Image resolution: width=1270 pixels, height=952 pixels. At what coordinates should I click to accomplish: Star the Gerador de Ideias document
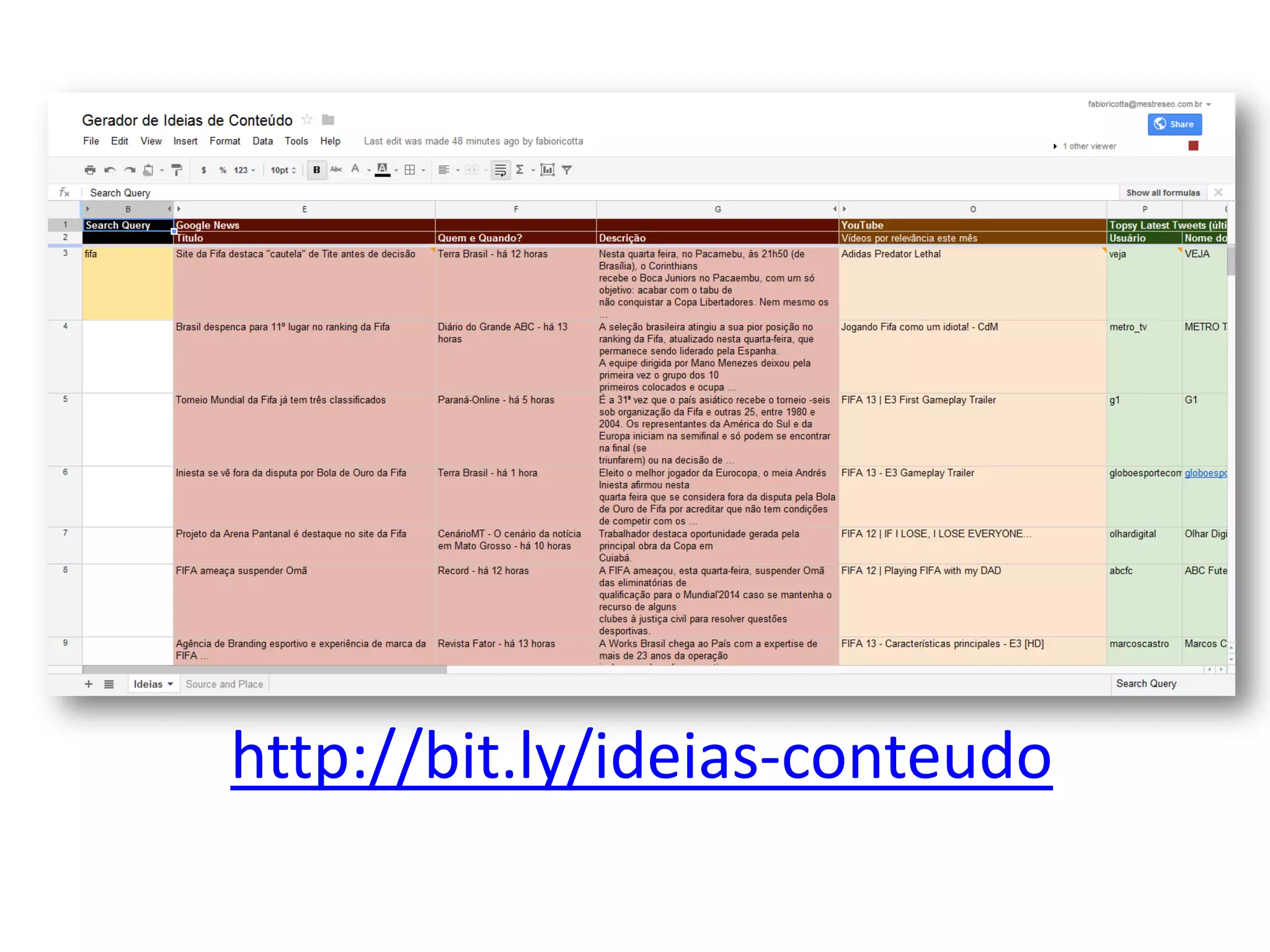point(307,120)
